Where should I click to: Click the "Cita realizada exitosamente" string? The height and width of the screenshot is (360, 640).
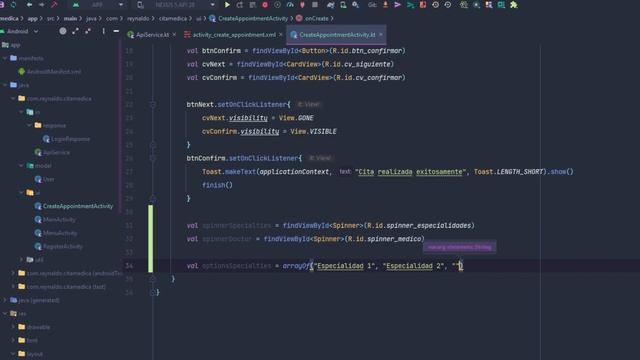410,172
